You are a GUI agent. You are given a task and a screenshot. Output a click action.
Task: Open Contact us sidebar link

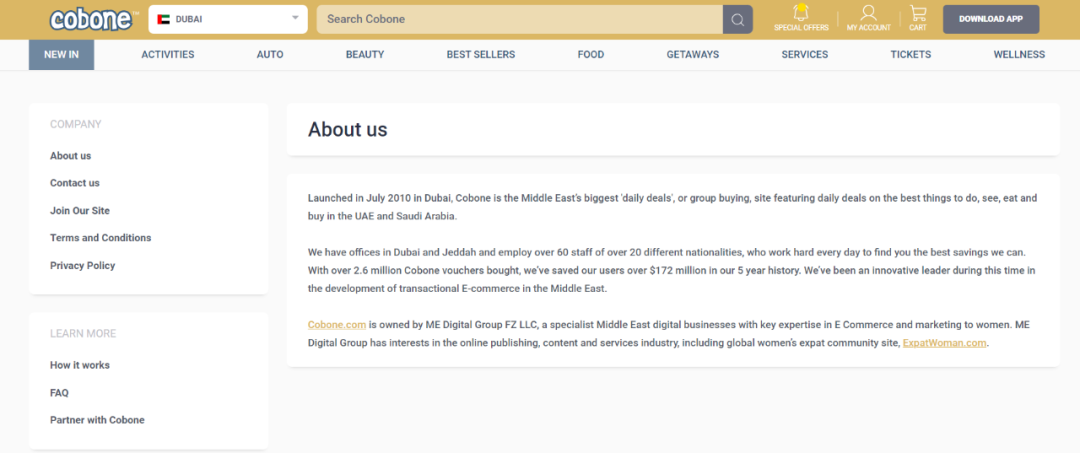coord(75,183)
